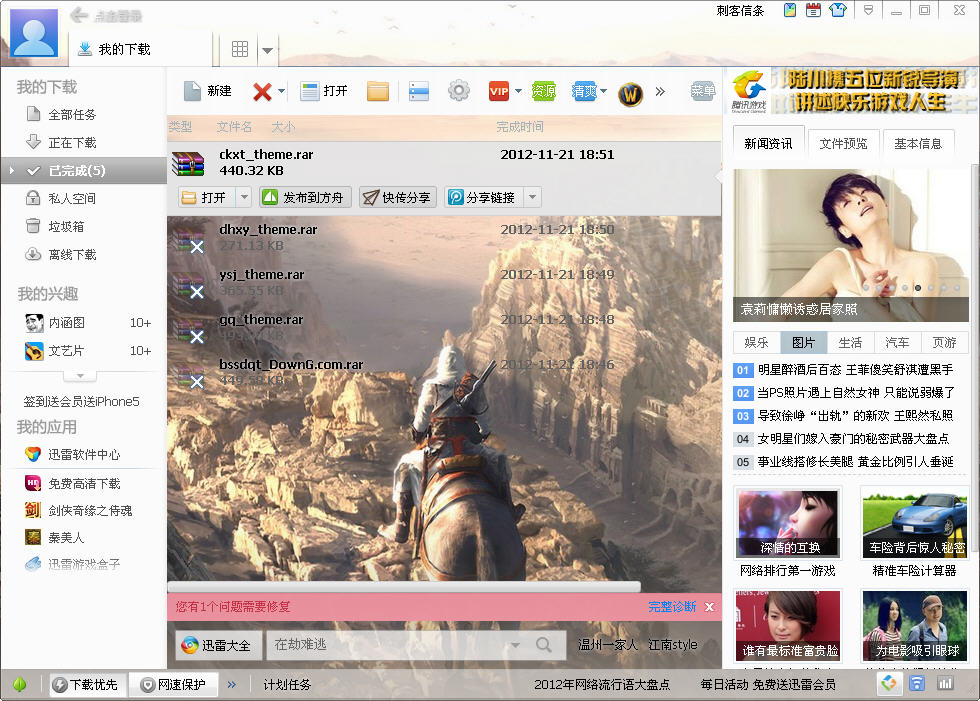Expand the 分享链接 dropdown arrow

click(x=532, y=197)
